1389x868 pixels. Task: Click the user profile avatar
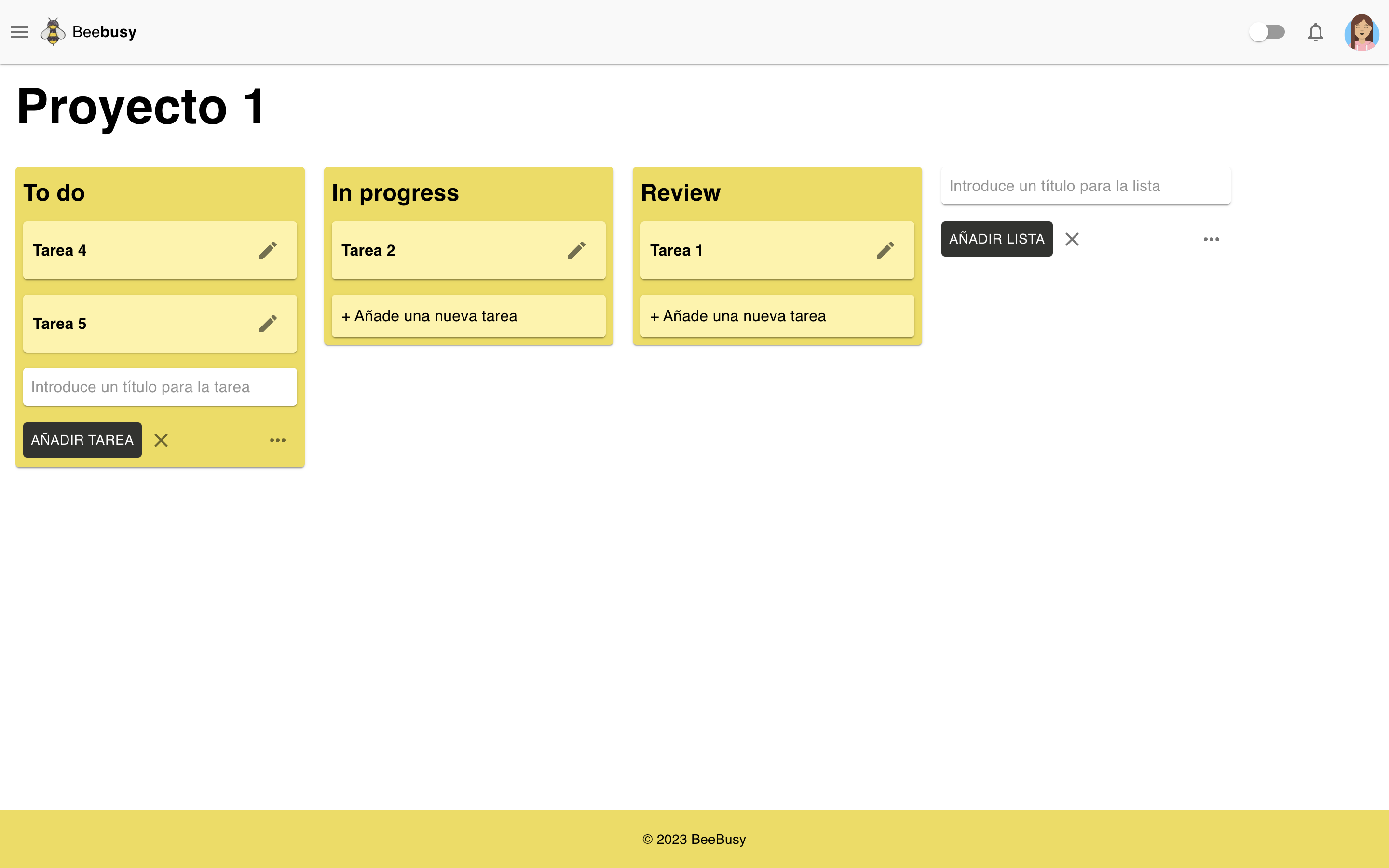(1362, 33)
